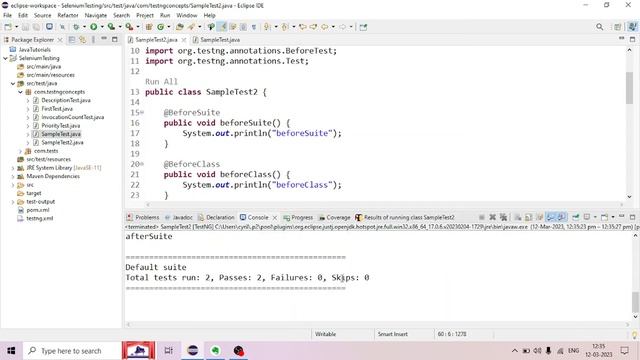Click Previous Annotation toolbar icon
Image resolution: width=640 pixels, height=360 pixels.
(284, 27)
